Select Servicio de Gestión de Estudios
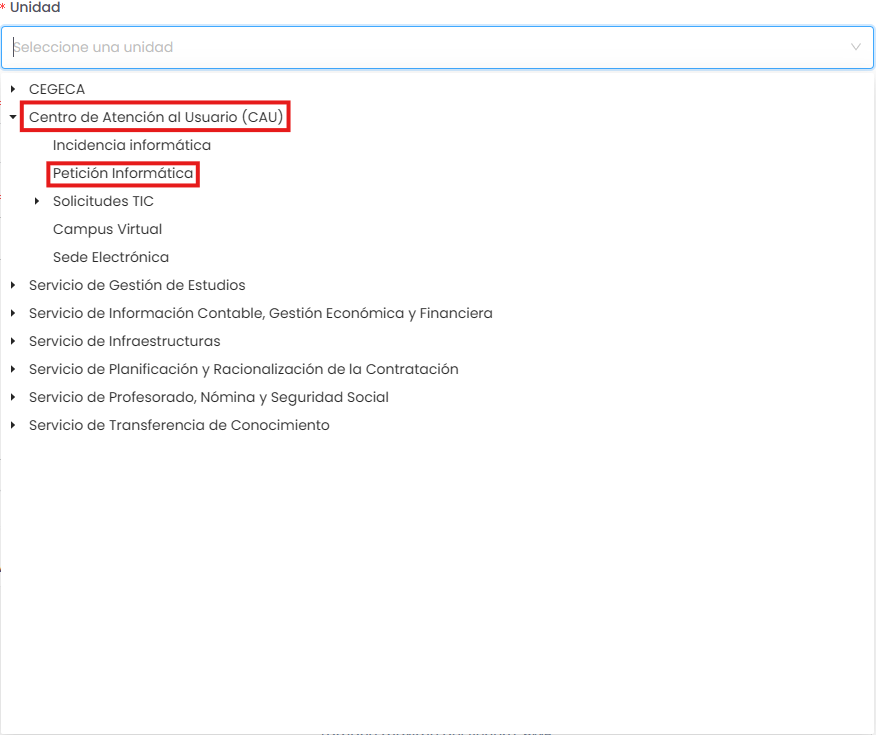 [137, 285]
